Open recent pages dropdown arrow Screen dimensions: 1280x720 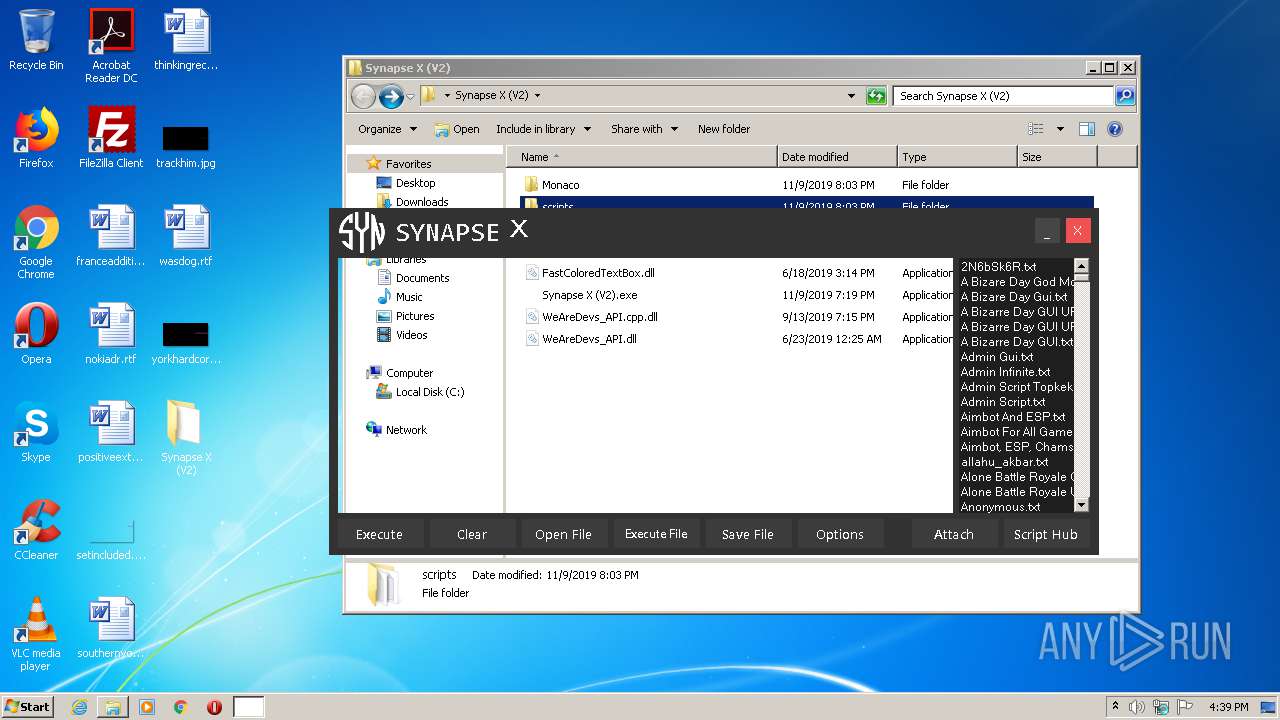coord(410,97)
